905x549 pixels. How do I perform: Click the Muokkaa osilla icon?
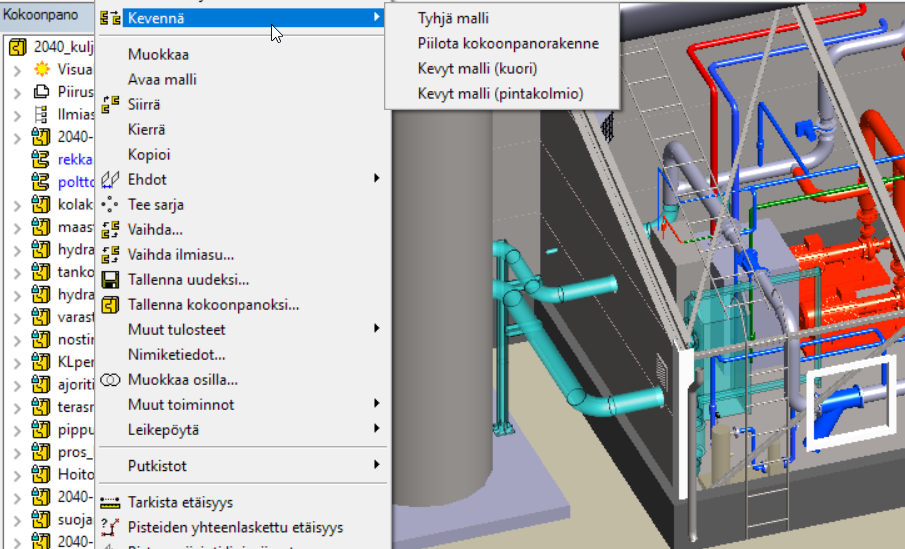[111, 380]
